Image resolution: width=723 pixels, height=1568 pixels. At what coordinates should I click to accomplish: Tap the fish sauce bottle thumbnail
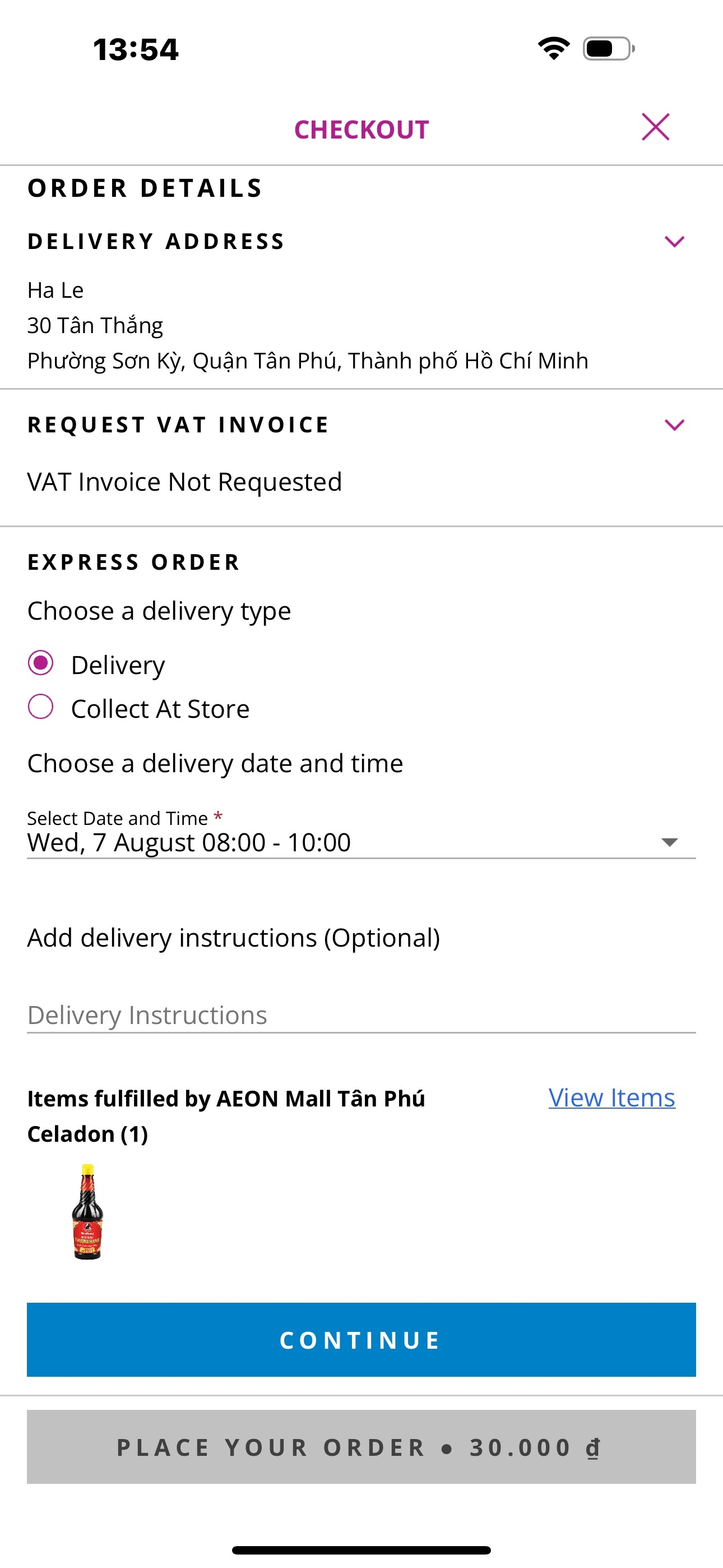(87, 1211)
